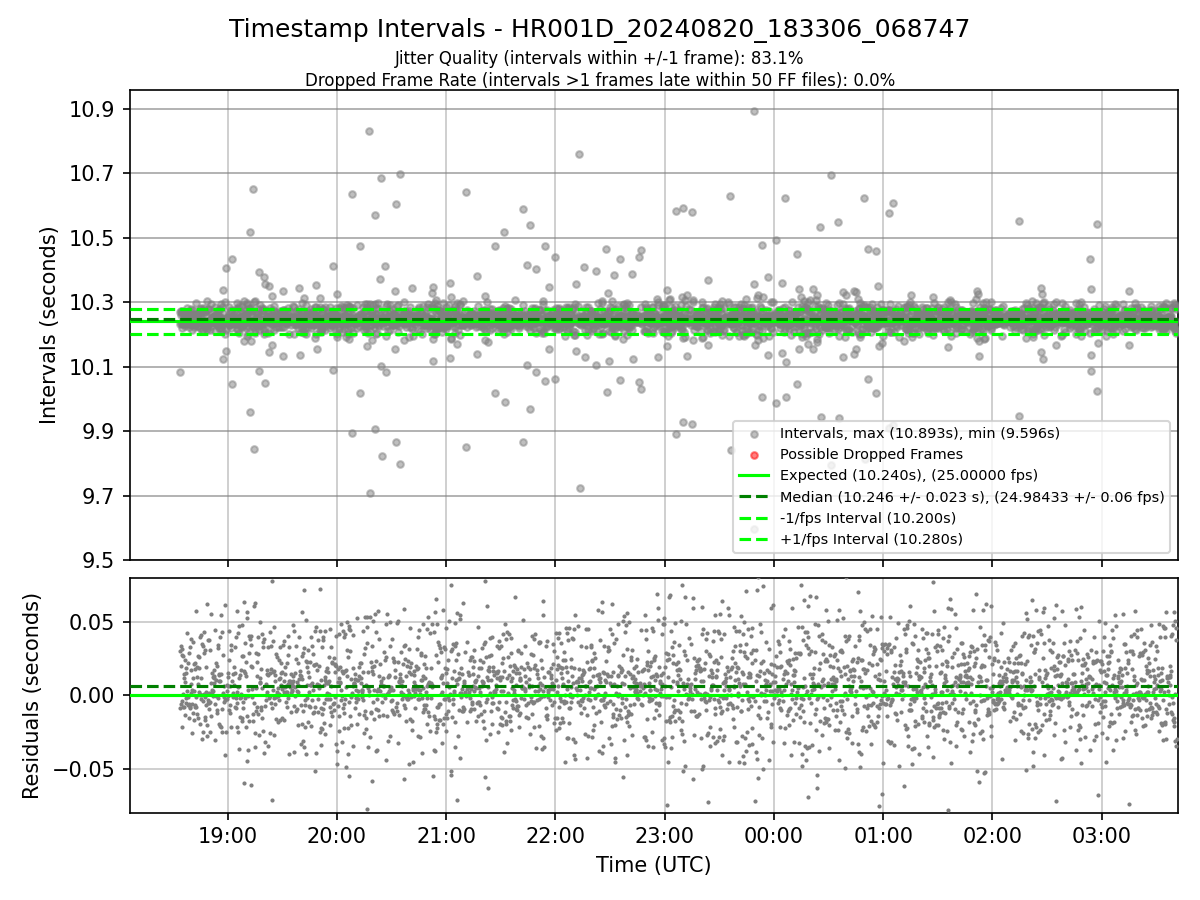Image resolution: width=1200 pixels, height=900 pixels.
Task: Click the '10.1' y-axis tick label
Action: [92, 367]
